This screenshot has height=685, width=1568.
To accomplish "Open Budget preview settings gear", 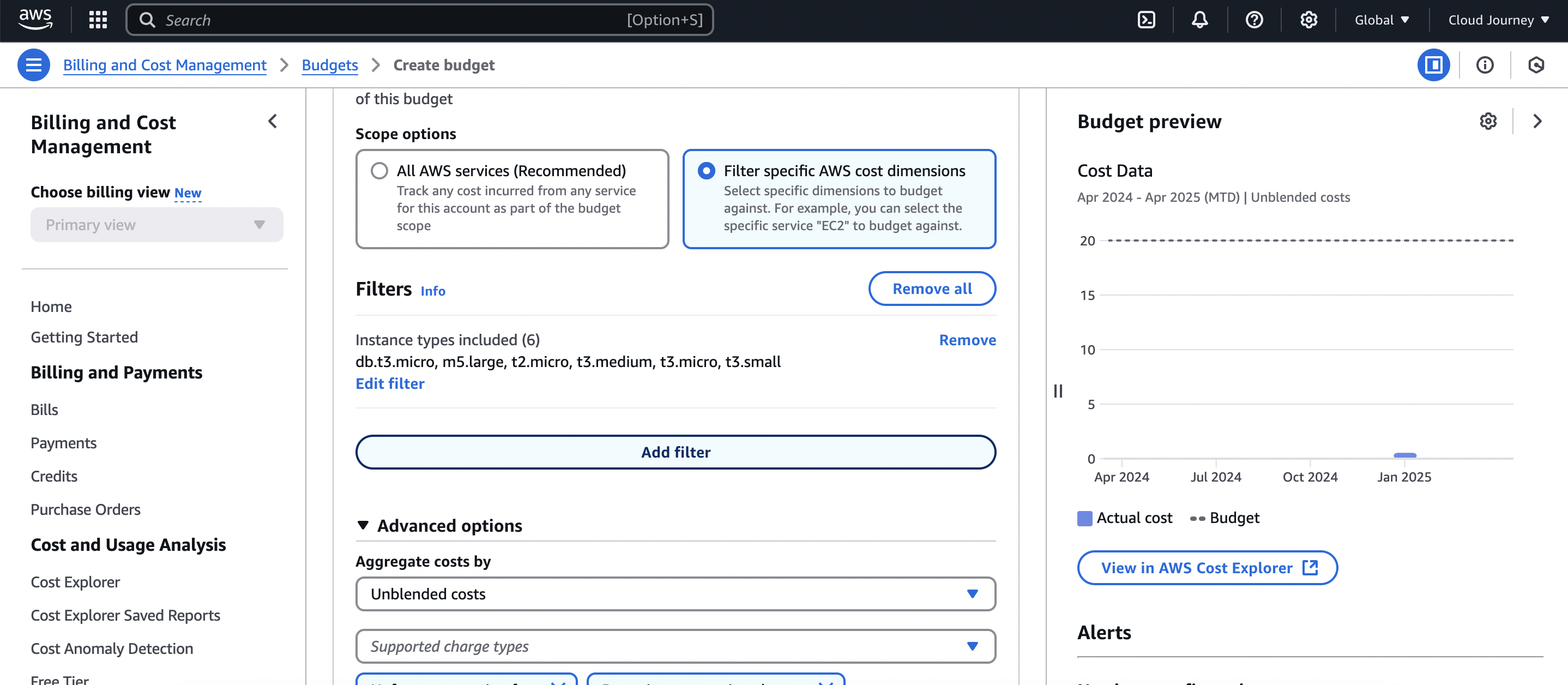I will tap(1488, 121).
